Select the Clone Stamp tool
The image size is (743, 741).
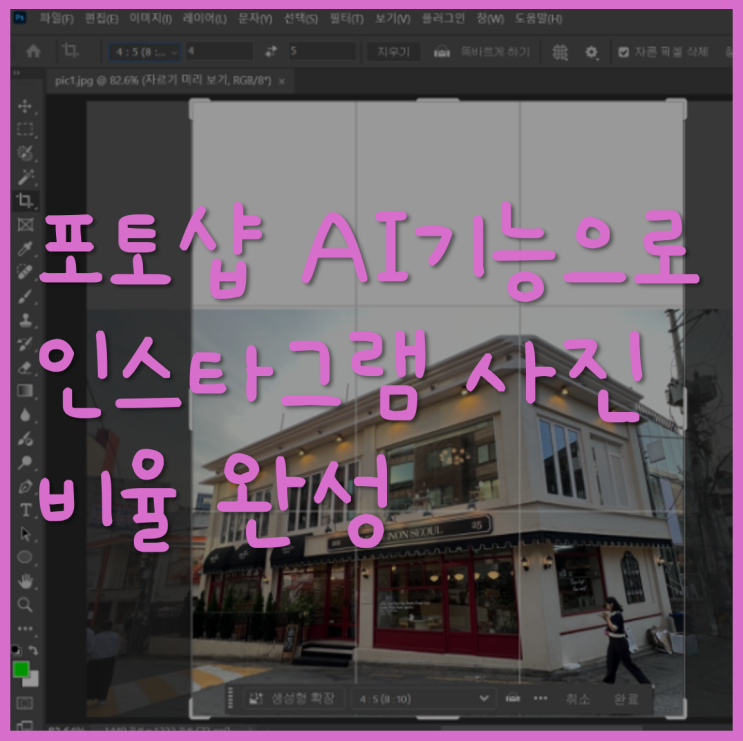point(25,320)
